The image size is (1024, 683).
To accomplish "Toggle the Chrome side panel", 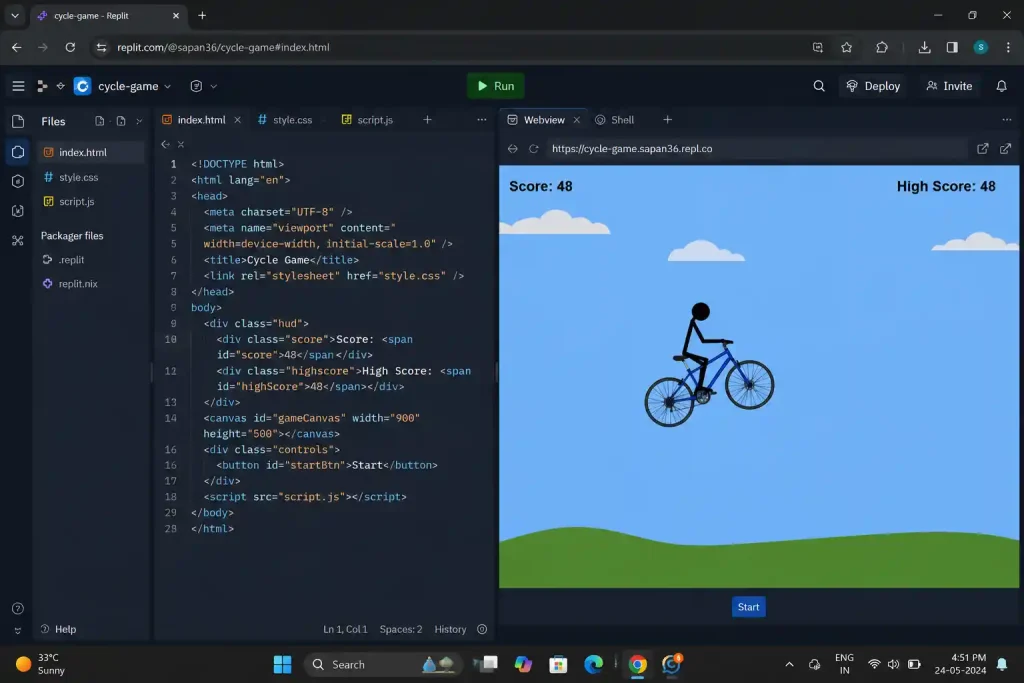I will click(952, 48).
